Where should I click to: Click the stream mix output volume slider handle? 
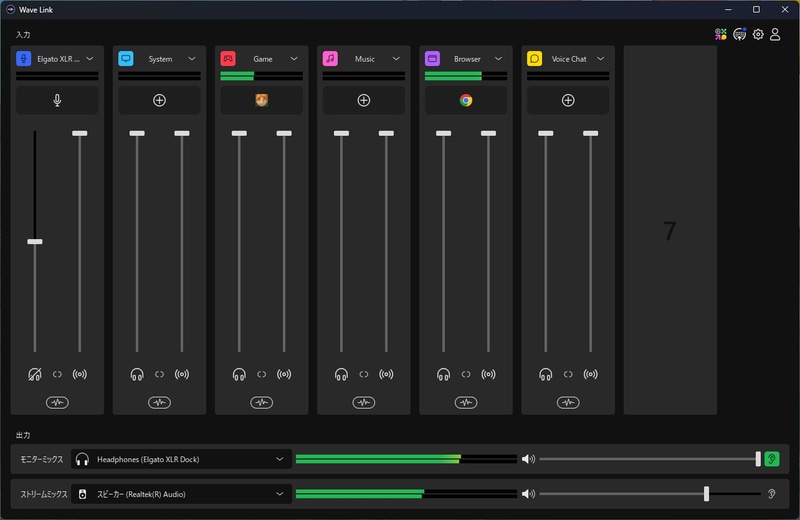tap(707, 493)
